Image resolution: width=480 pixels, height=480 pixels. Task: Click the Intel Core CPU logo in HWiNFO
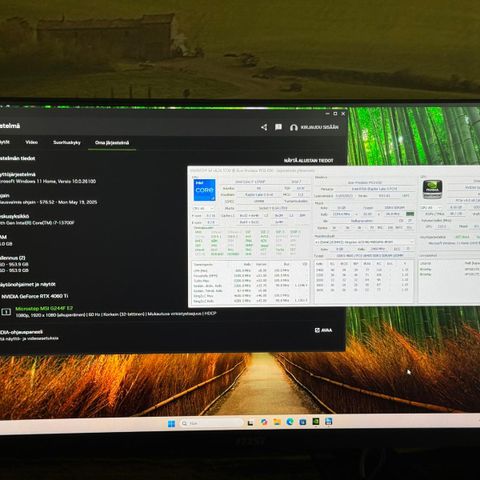click(204, 190)
